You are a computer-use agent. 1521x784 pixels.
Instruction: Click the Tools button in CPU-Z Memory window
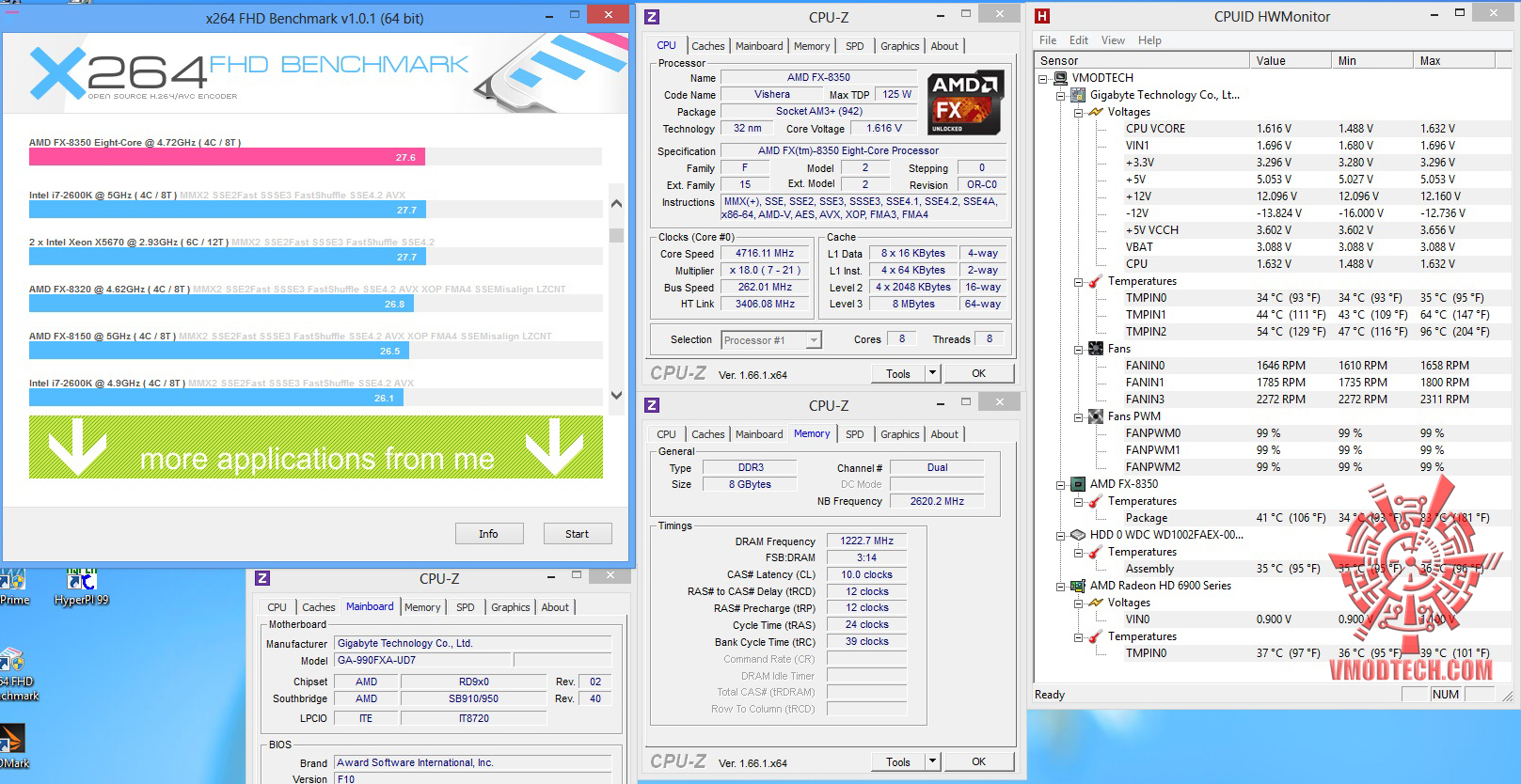coord(898,761)
